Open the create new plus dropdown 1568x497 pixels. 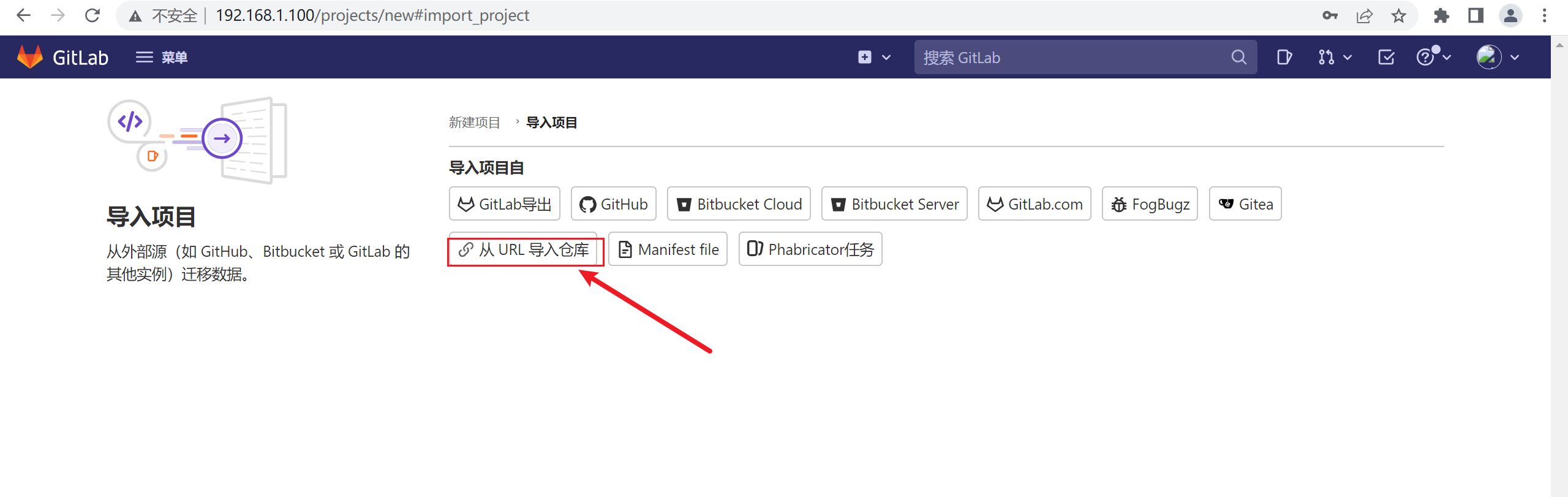point(874,57)
